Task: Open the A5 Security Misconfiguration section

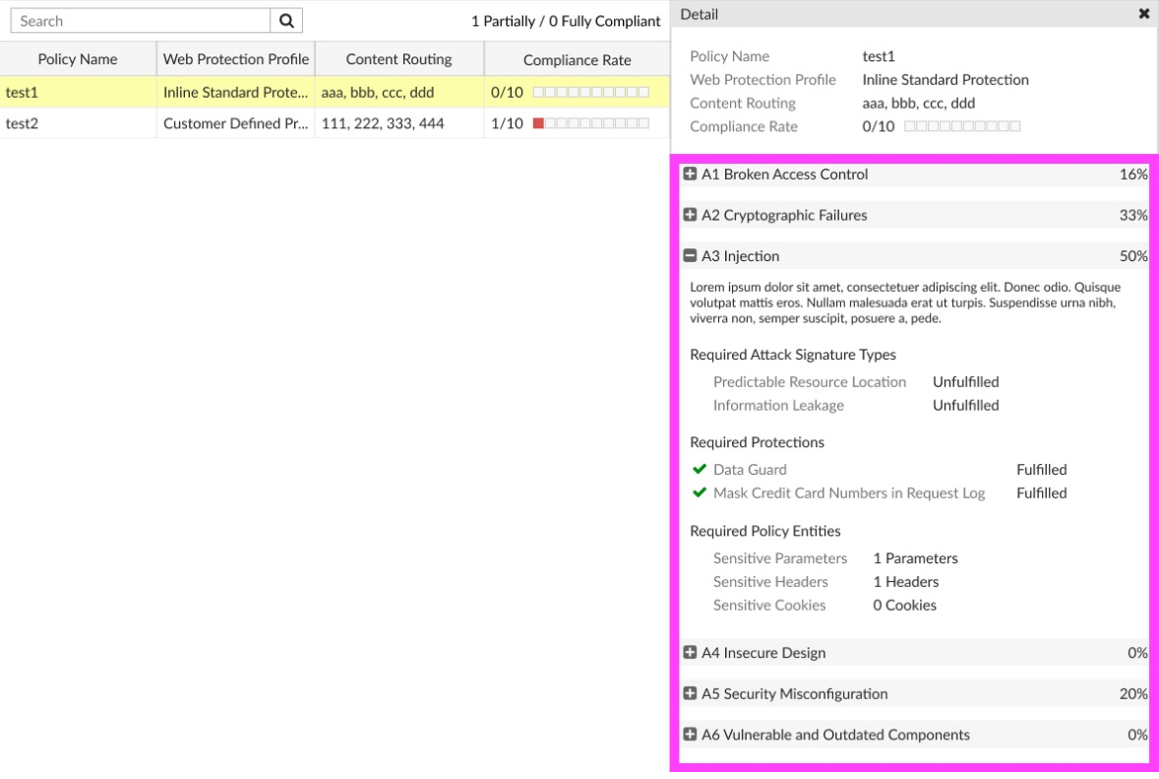Action: [915, 693]
